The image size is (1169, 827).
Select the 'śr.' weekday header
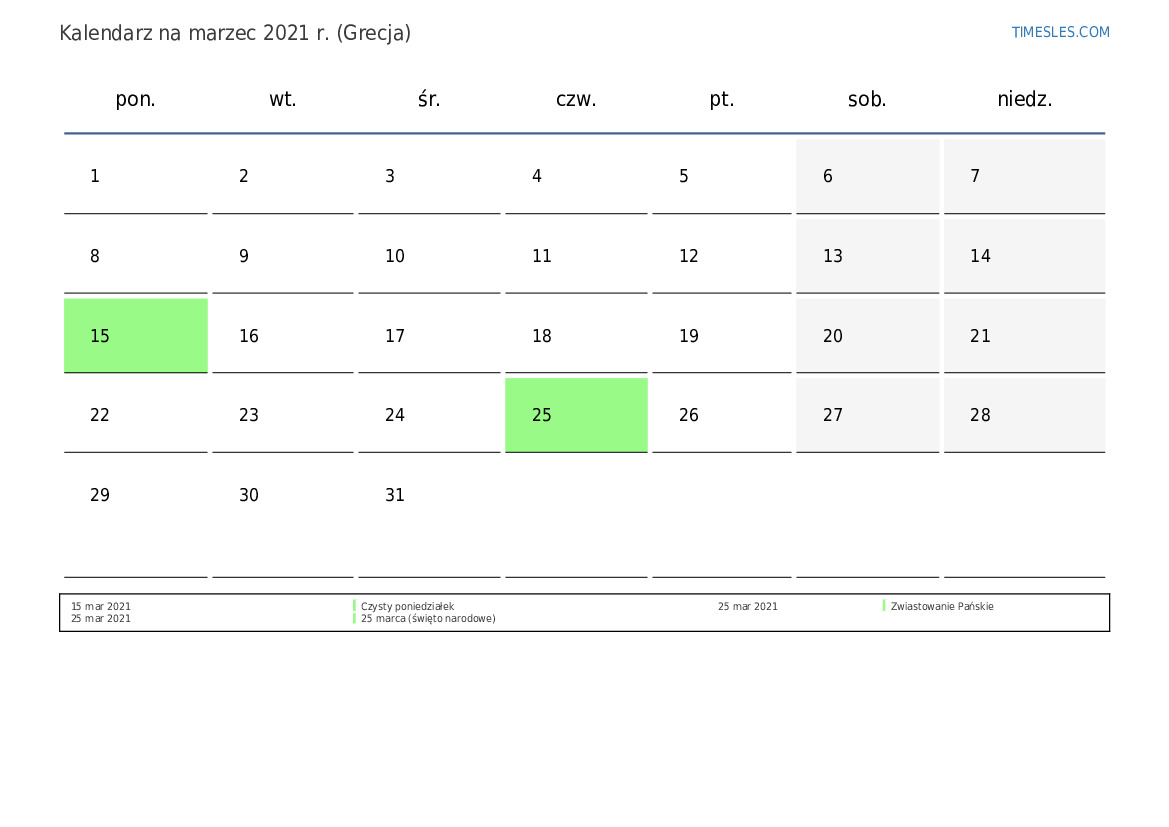click(429, 99)
